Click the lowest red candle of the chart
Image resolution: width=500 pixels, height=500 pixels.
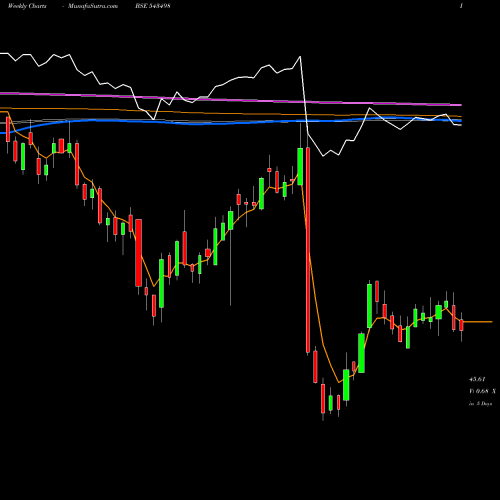point(323,398)
